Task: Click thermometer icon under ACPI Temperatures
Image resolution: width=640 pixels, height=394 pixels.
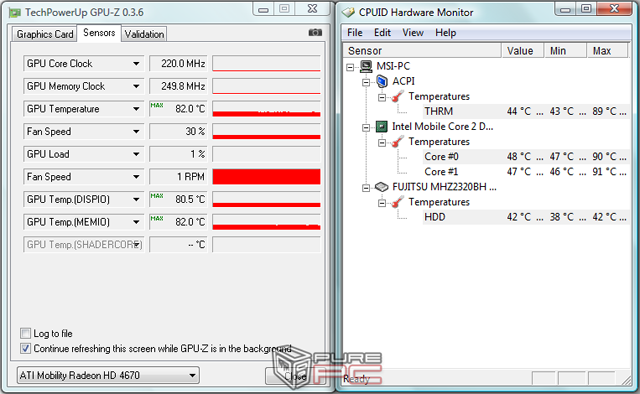Action: coord(397,97)
